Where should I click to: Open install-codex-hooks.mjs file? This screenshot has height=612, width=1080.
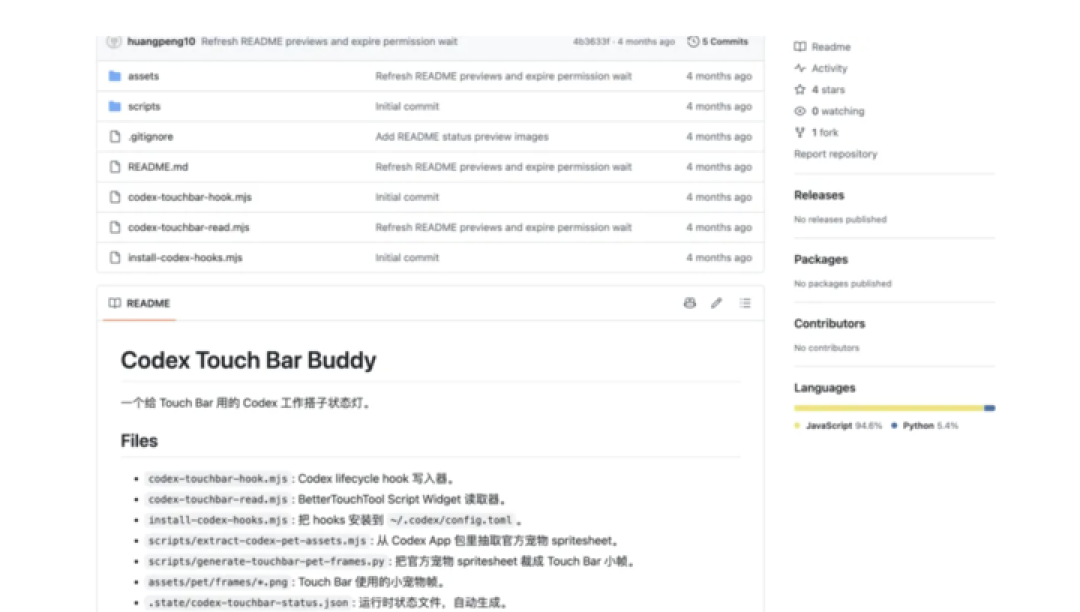(185, 257)
